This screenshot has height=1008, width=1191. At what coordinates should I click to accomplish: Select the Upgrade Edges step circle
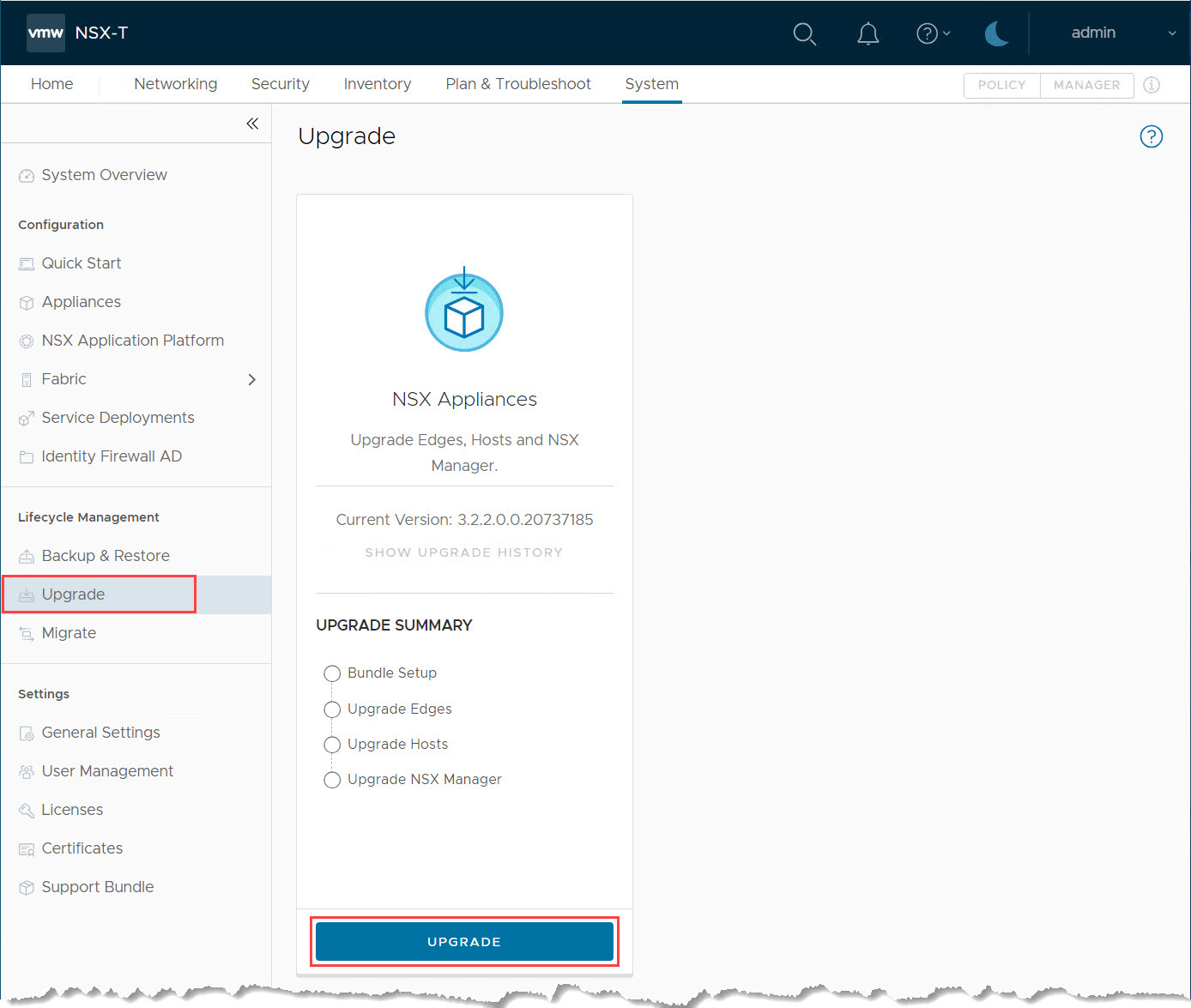332,709
